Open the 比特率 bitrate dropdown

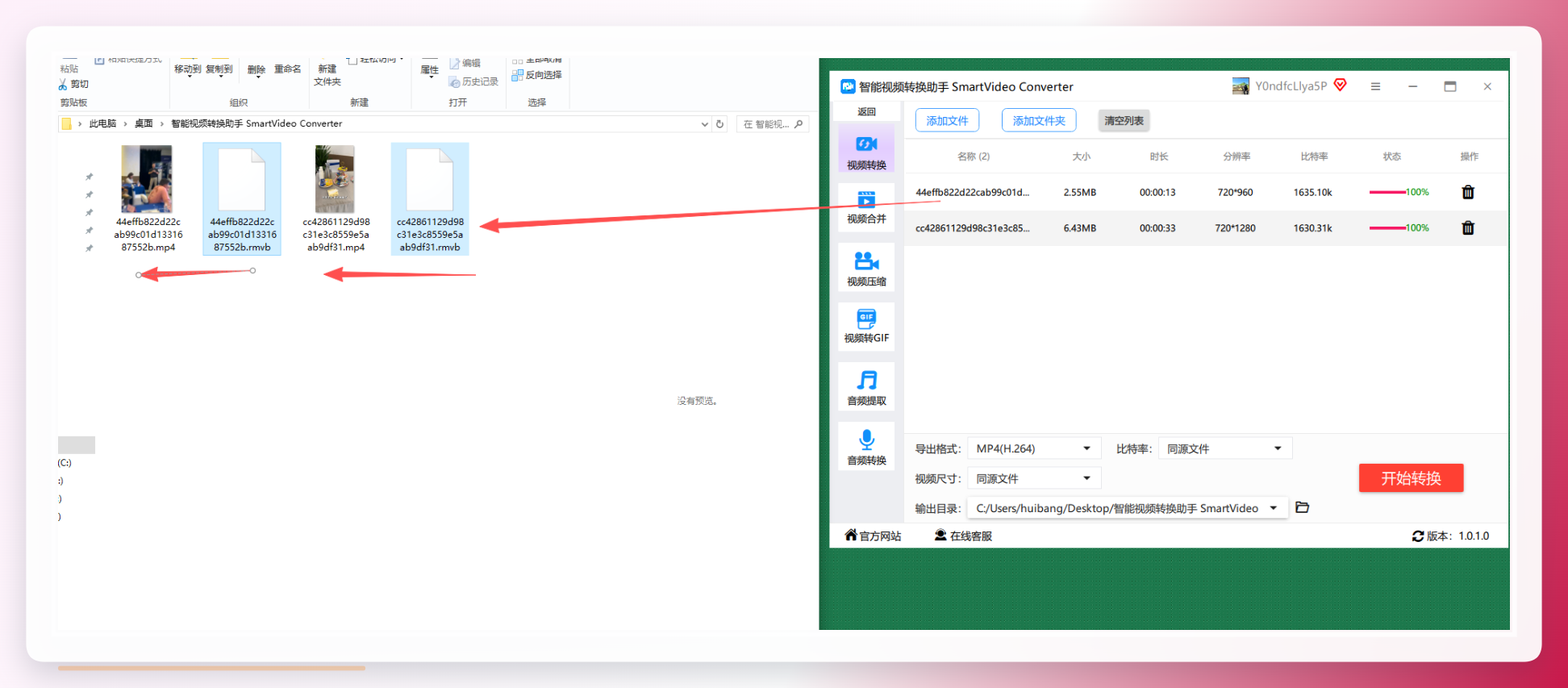[1225, 448]
